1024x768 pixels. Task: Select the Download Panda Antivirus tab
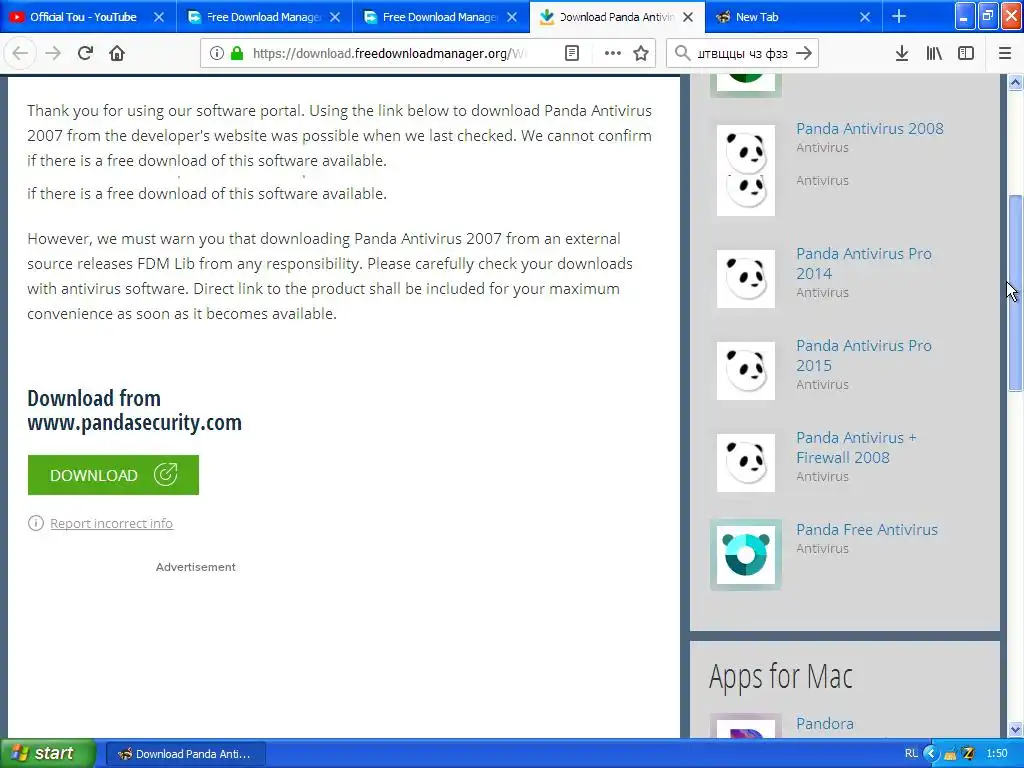pyautogui.click(x=617, y=17)
